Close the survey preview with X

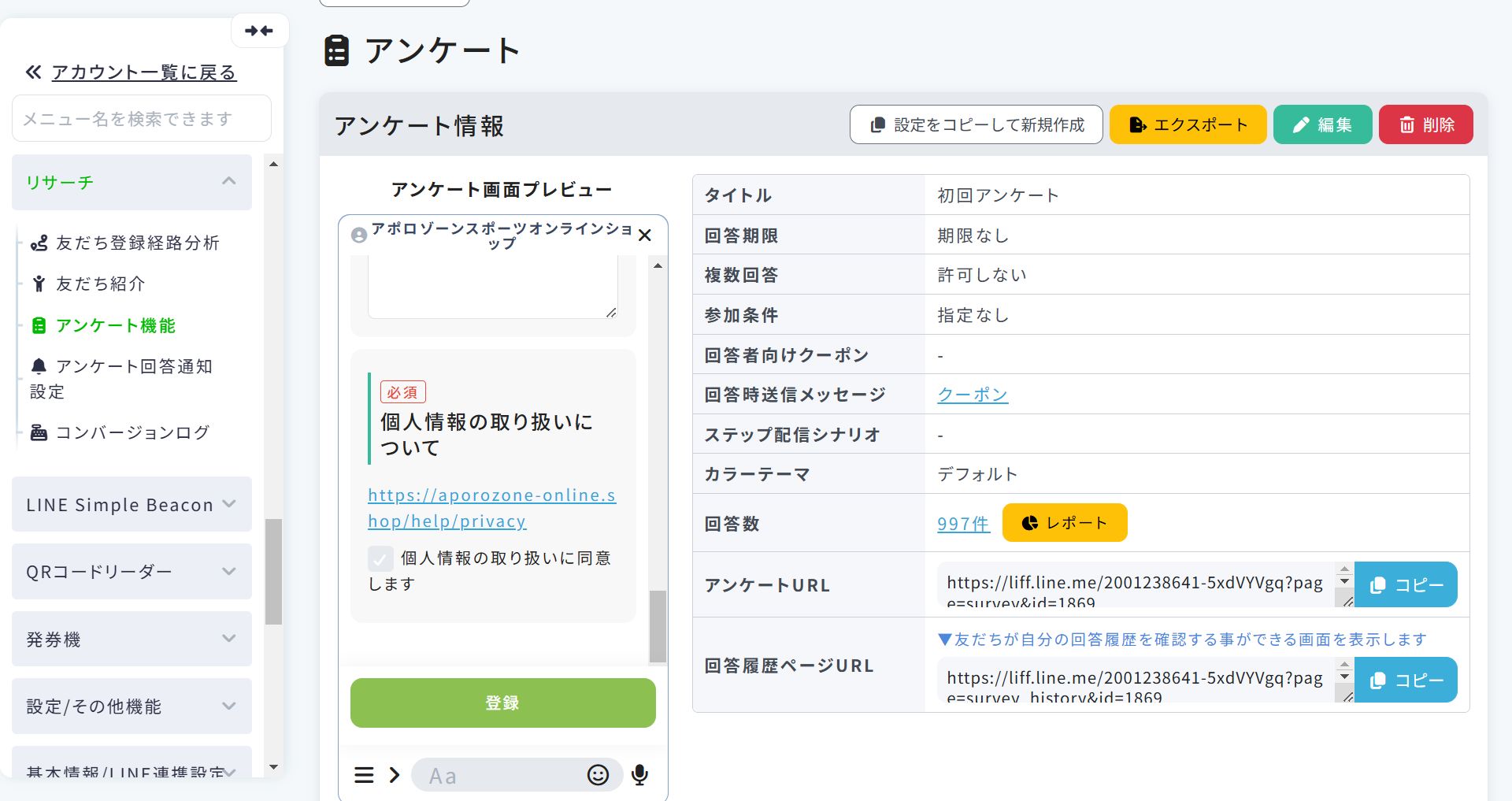(645, 235)
